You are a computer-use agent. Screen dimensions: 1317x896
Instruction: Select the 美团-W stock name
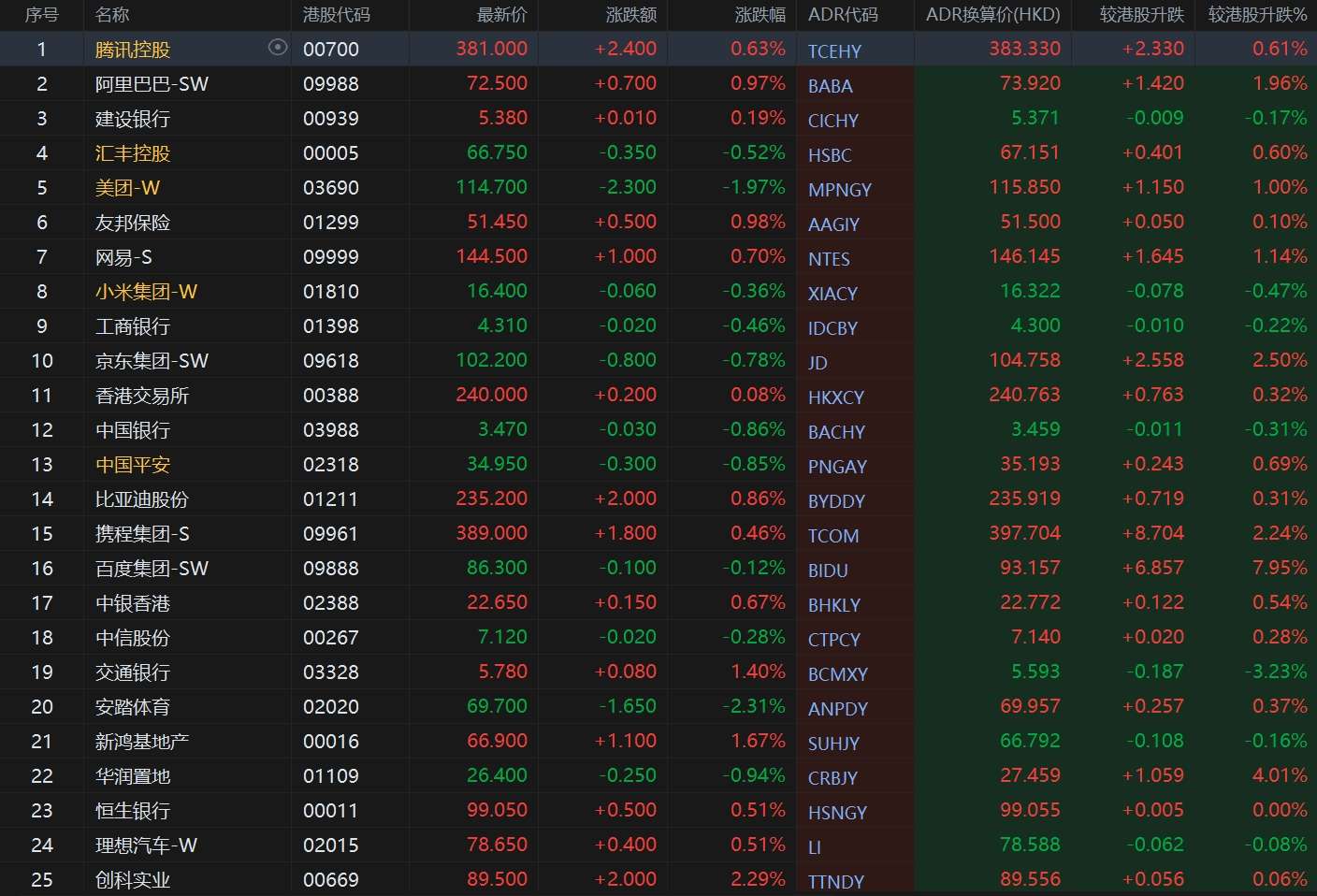coord(127,188)
